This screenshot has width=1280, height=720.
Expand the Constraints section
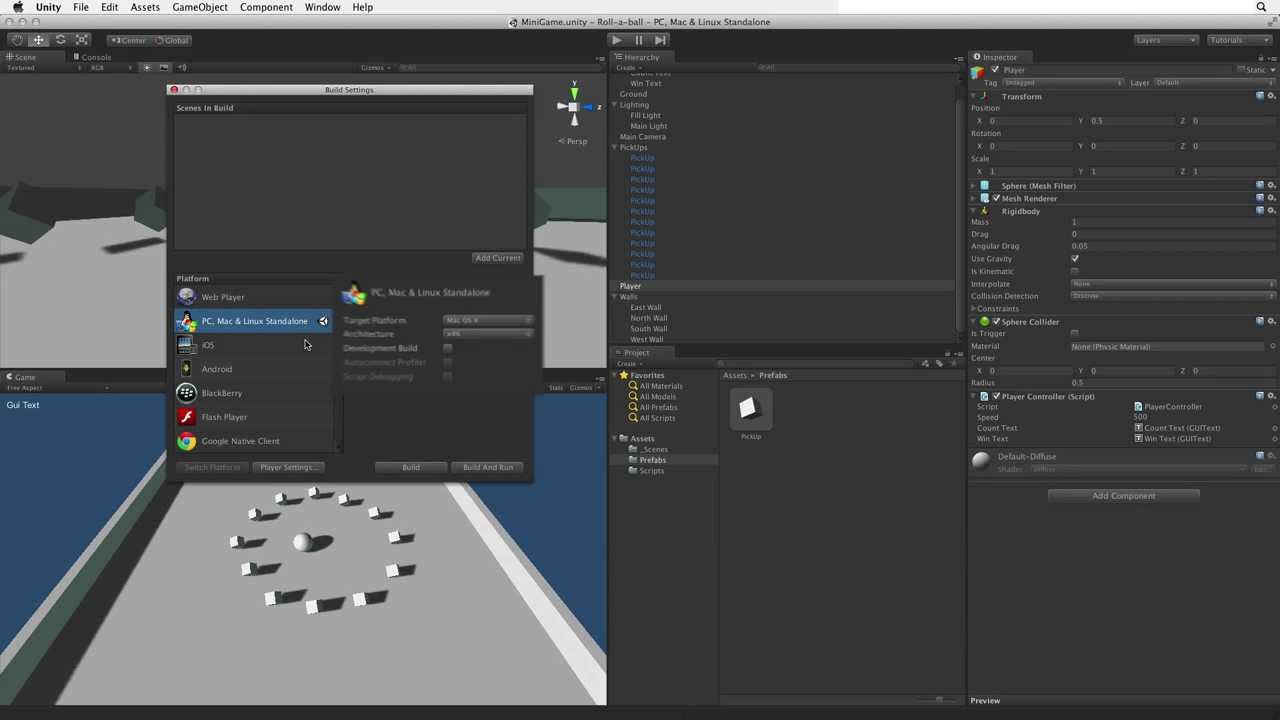[974, 309]
